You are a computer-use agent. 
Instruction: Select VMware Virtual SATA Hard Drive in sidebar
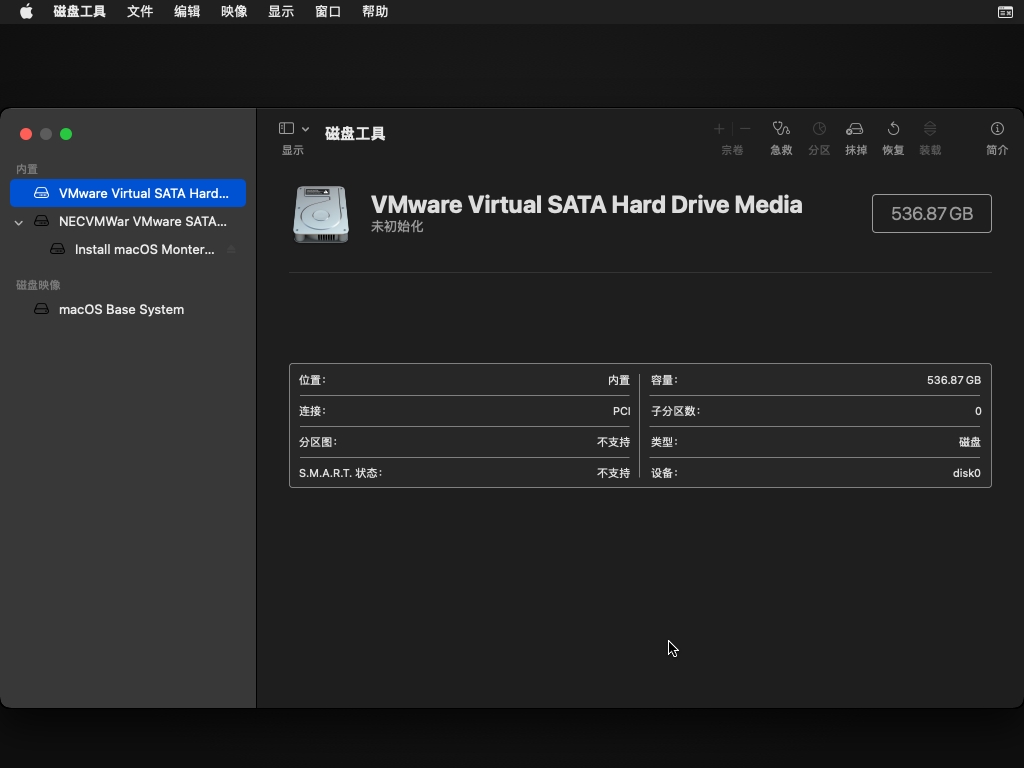click(143, 193)
